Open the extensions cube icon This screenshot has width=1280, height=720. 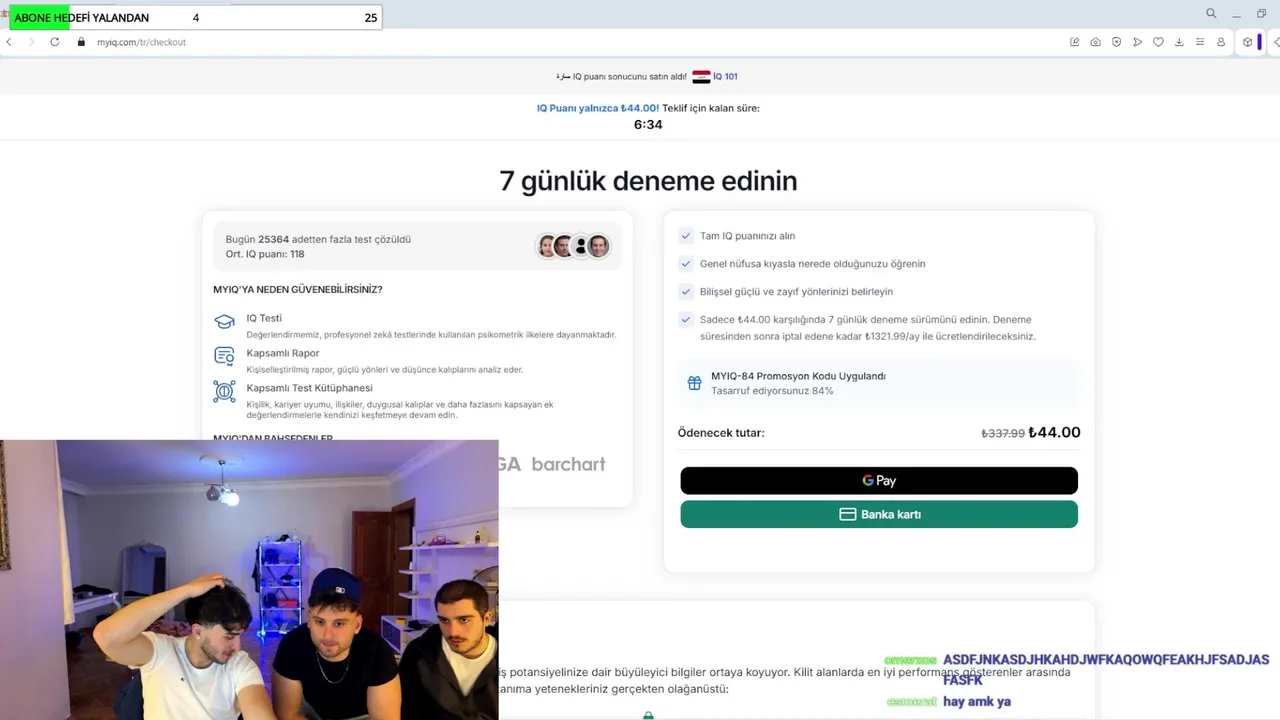(1248, 42)
